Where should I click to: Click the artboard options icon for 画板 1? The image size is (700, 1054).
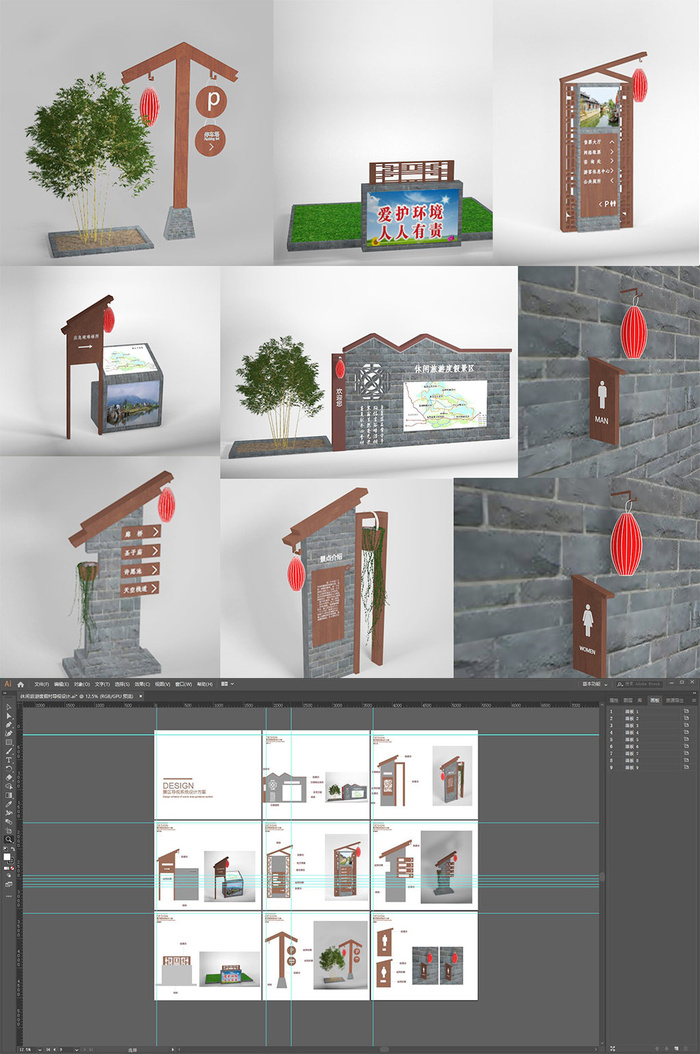[x=686, y=711]
